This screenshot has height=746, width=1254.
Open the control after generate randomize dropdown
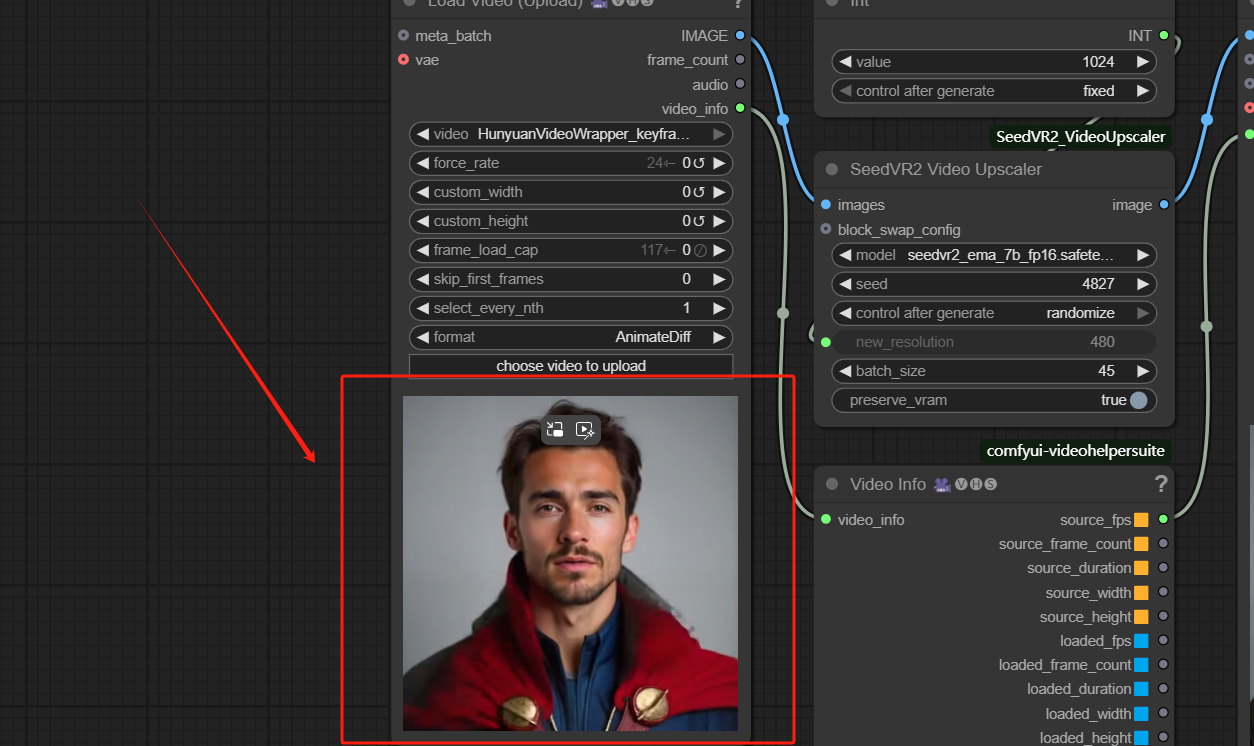[x=994, y=313]
